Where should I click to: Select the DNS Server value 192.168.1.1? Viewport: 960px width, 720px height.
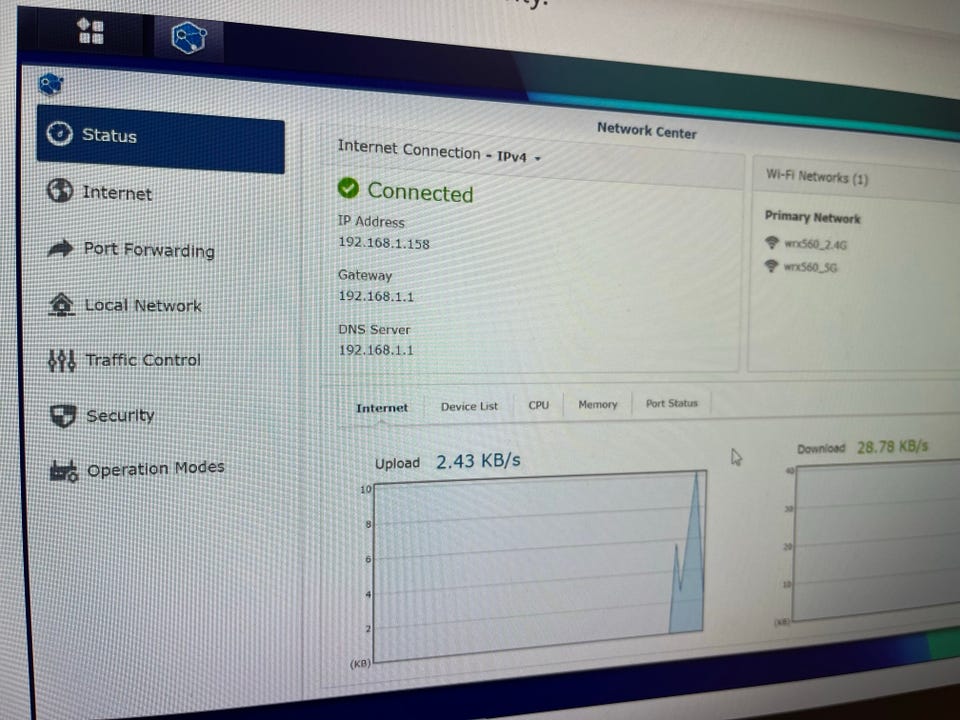click(x=376, y=350)
